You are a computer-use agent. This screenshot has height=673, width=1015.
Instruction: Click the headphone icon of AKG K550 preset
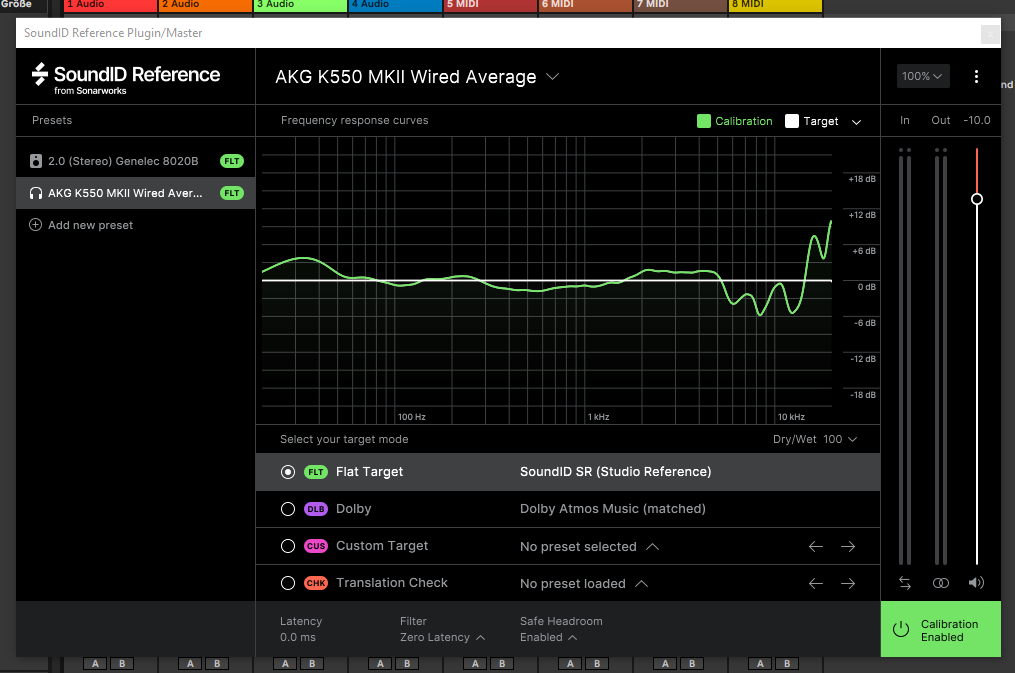(x=36, y=193)
